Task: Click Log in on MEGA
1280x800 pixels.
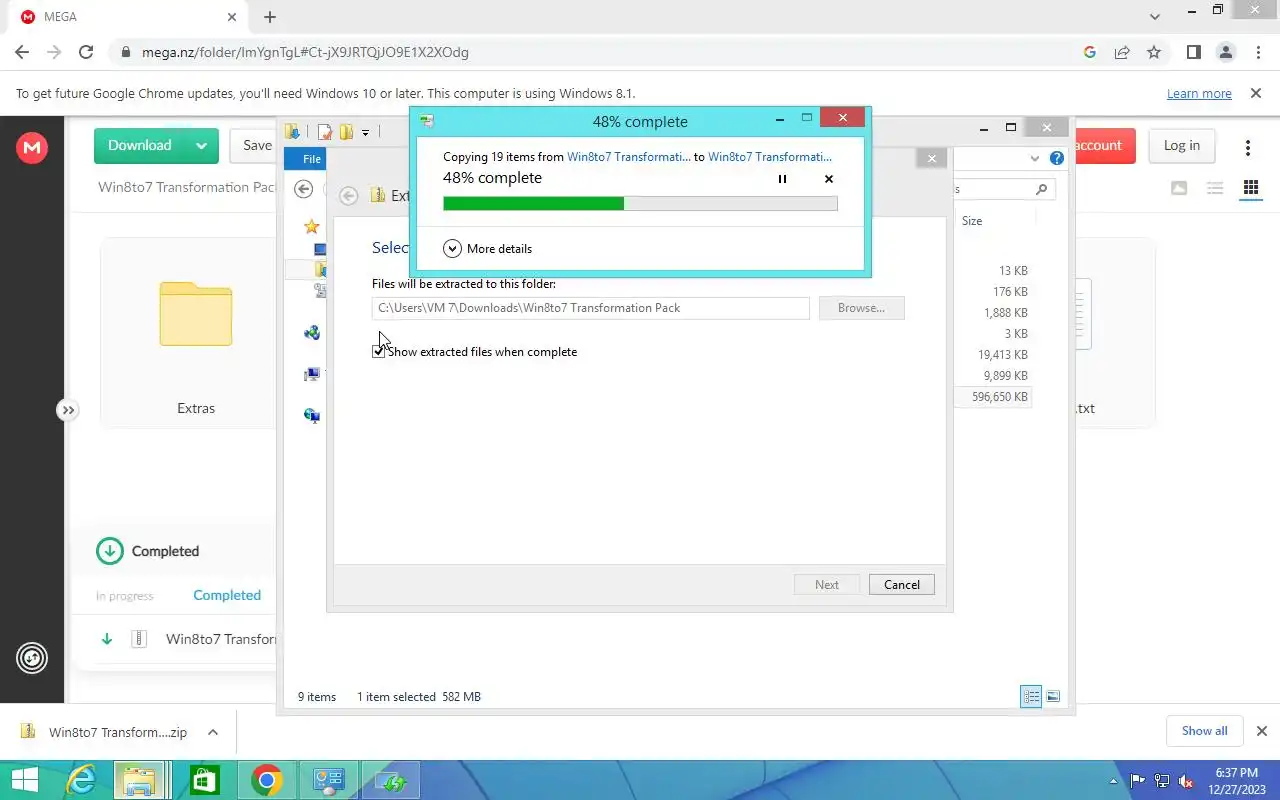Action: (x=1181, y=146)
